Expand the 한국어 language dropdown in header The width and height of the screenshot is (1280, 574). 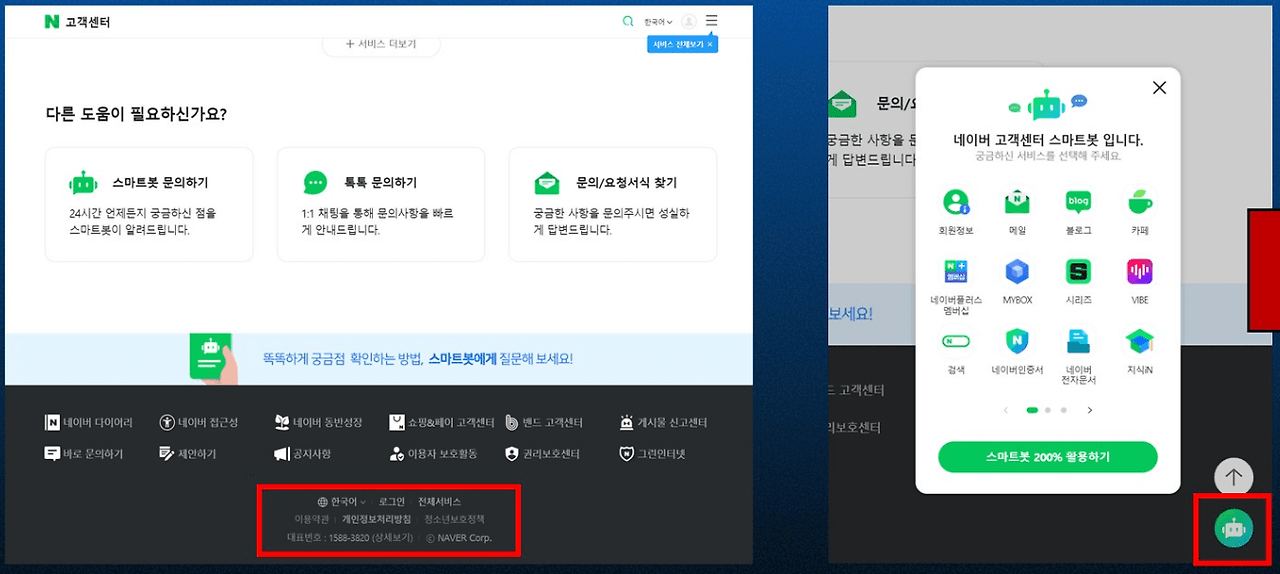tap(657, 21)
